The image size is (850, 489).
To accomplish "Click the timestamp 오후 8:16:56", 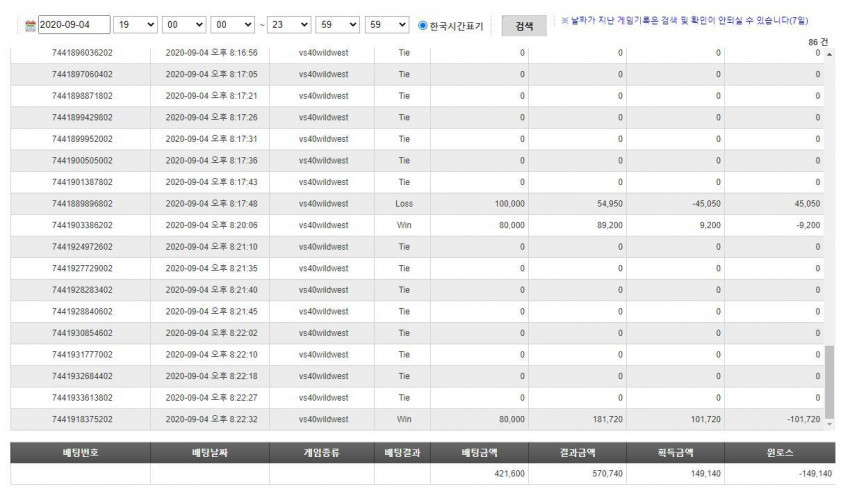I will coord(234,53).
